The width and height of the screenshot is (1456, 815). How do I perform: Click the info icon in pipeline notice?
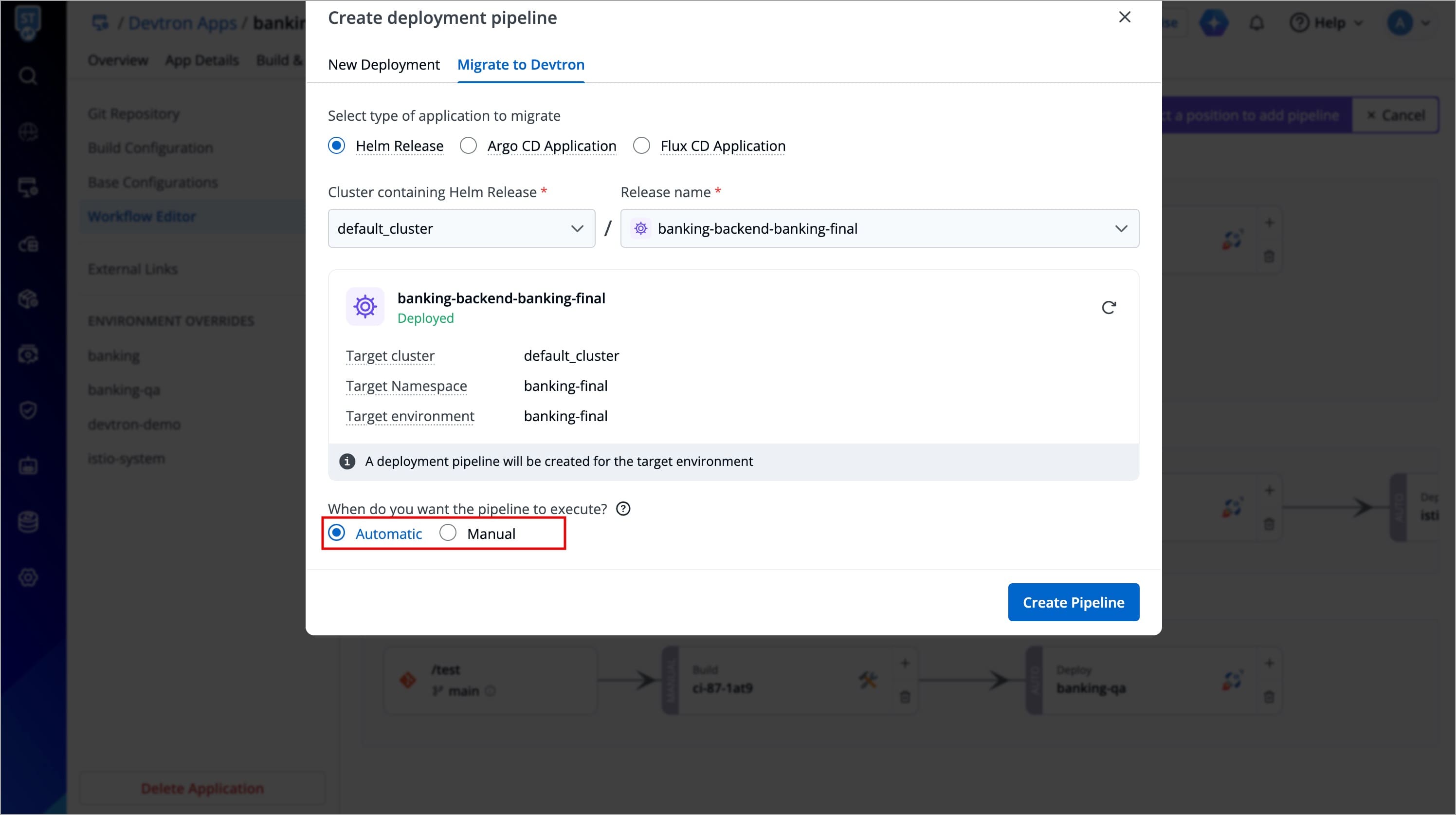pos(347,462)
